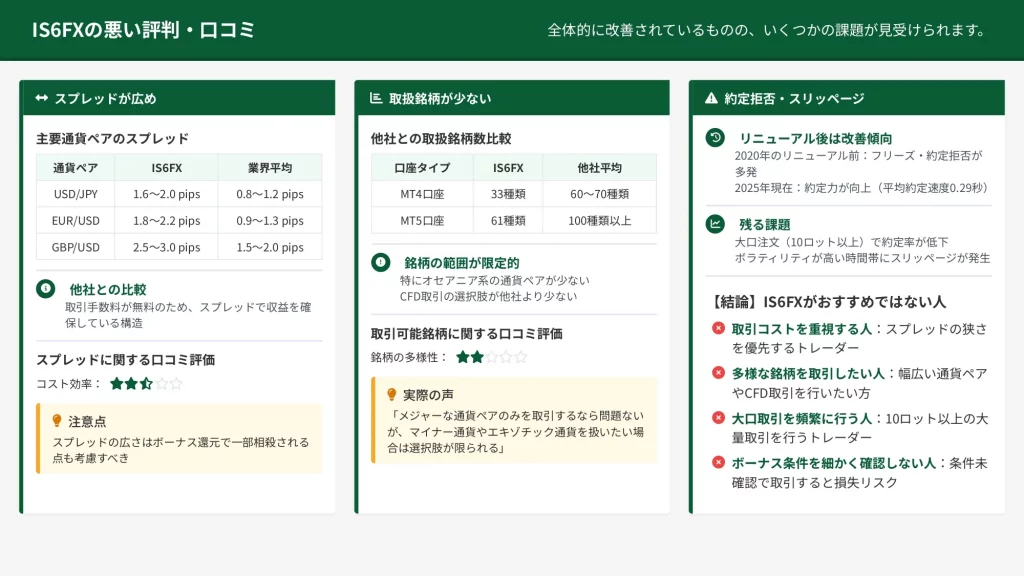Click the IS6FXの悪い評判・口コミ title

[144, 30]
